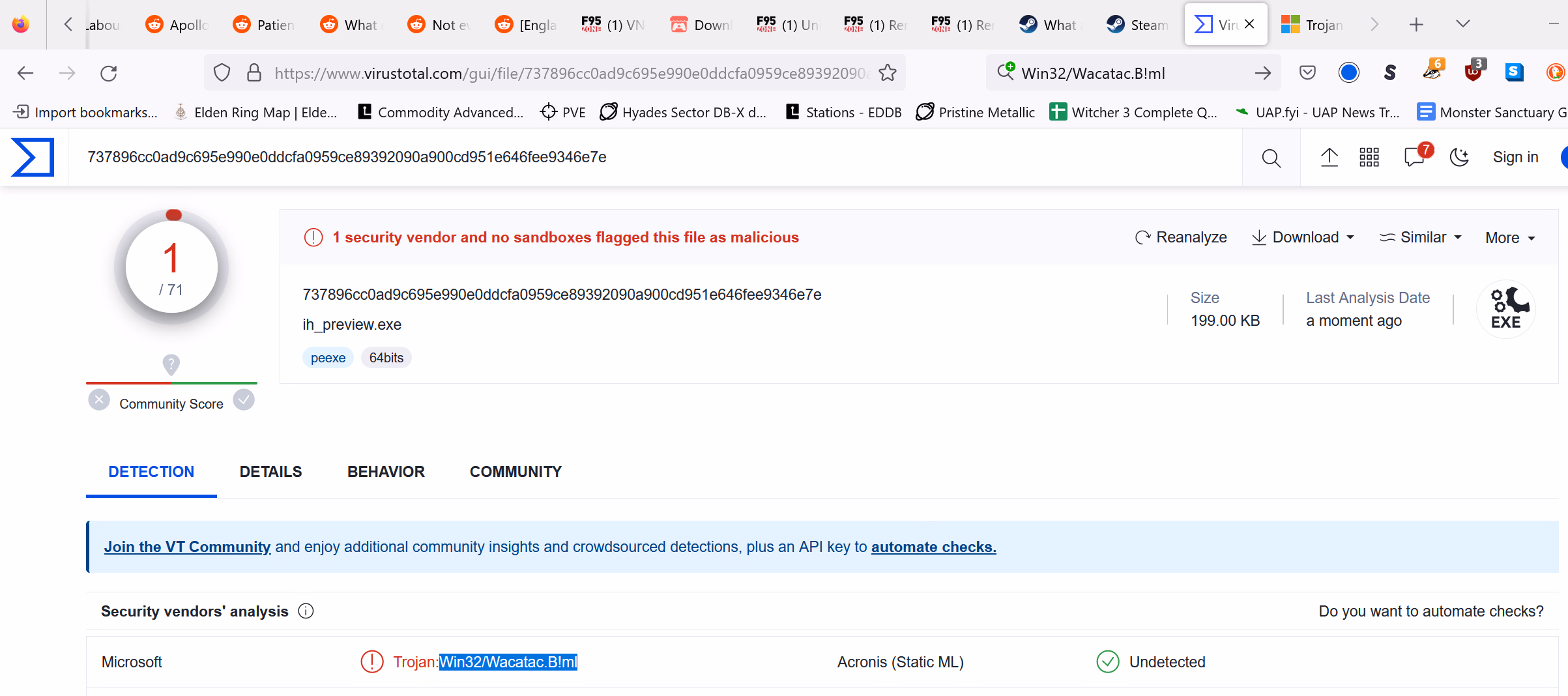Click the Firefox View icon in the tab bar
The image size is (1568, 696).
(21, 25)
